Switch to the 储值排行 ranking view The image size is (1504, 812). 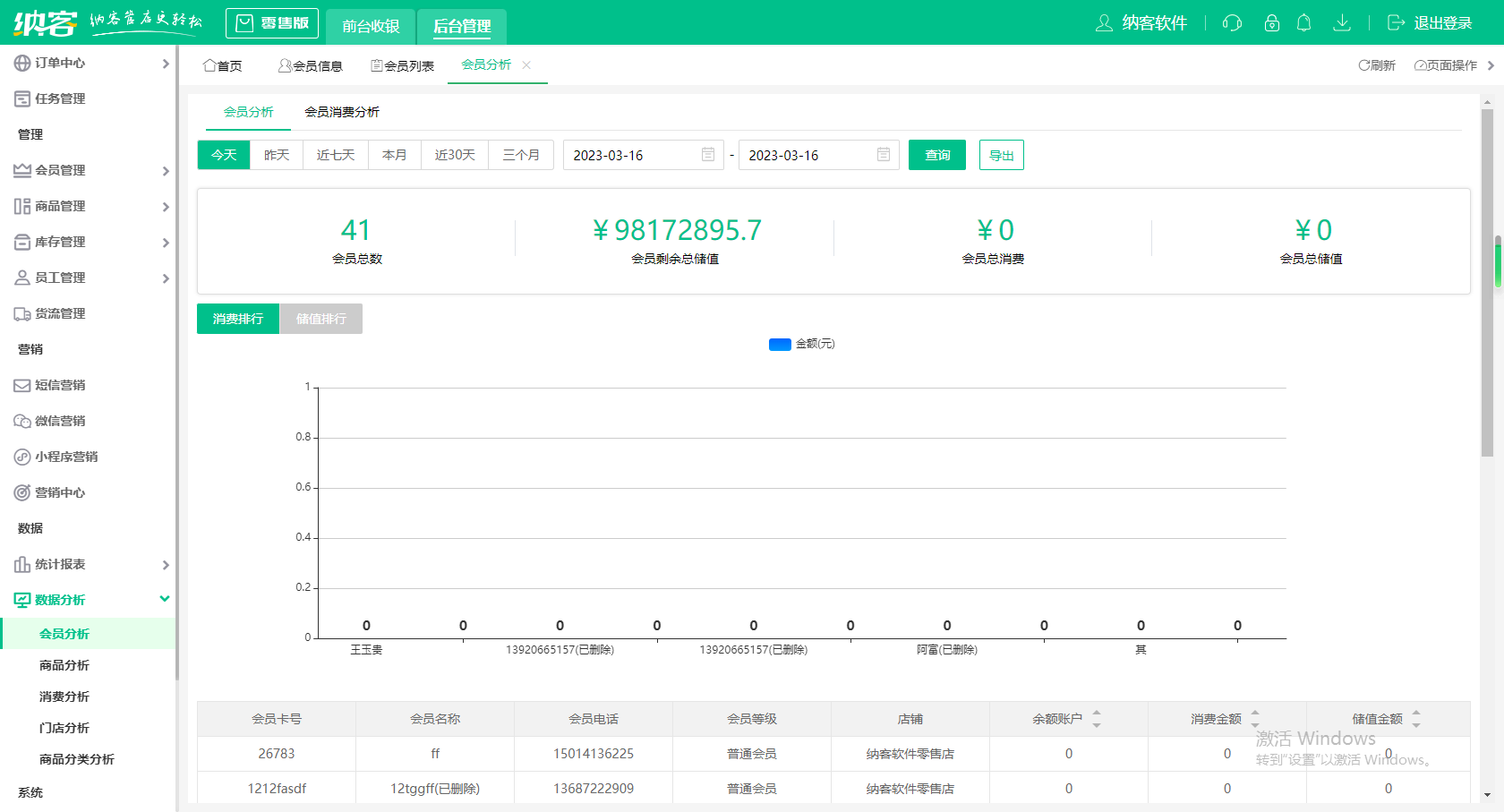[320, 319]
